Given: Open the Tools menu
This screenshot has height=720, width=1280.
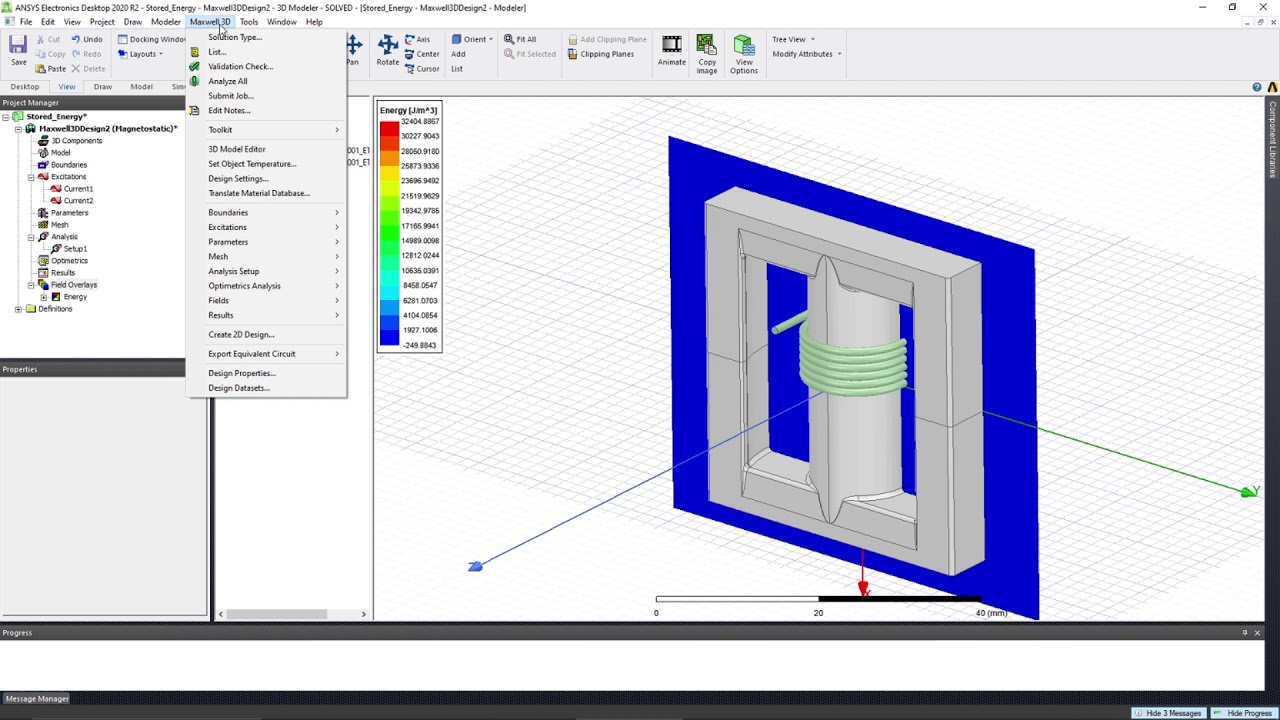Looking at the screenshot, I should pos(249,22).
